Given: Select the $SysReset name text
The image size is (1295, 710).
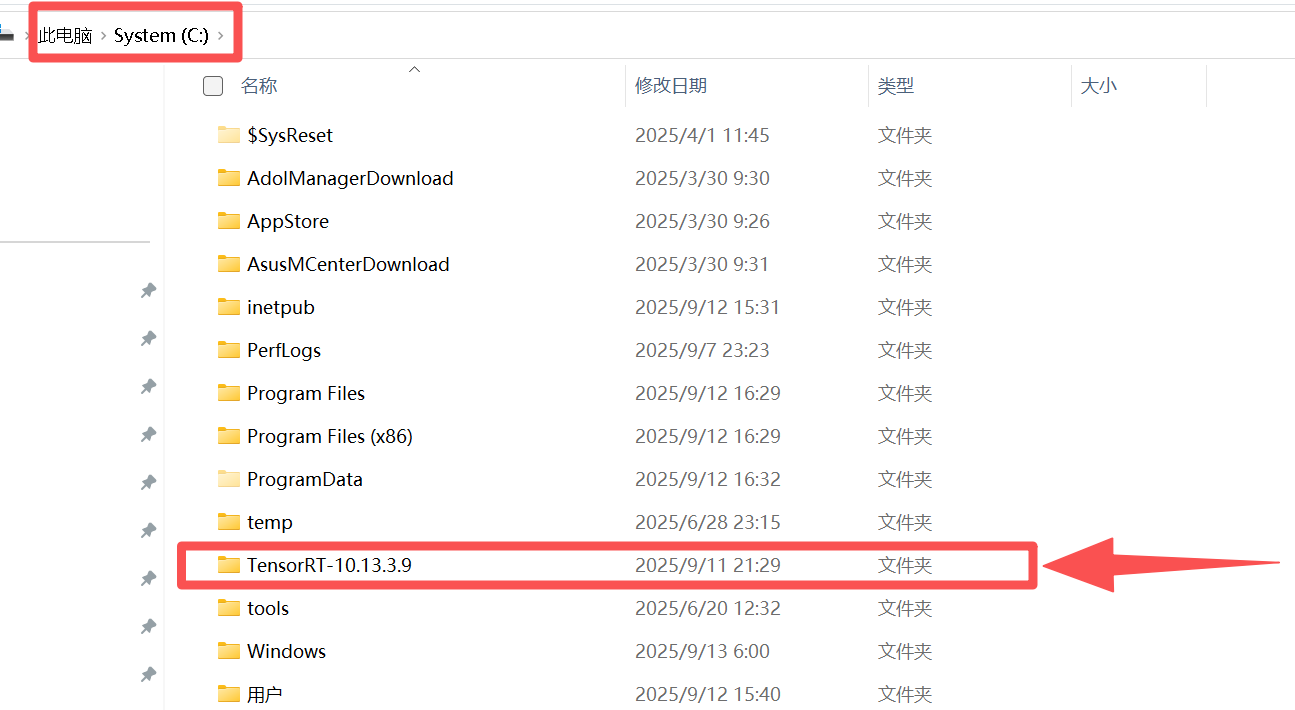Looking at the screenshot, I should [290, 135].
